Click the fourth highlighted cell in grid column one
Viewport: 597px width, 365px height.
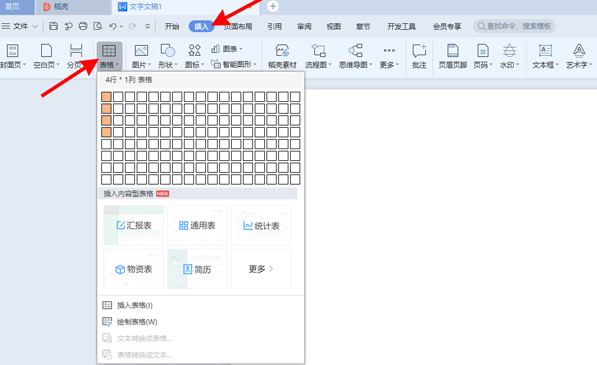[106, 132]
